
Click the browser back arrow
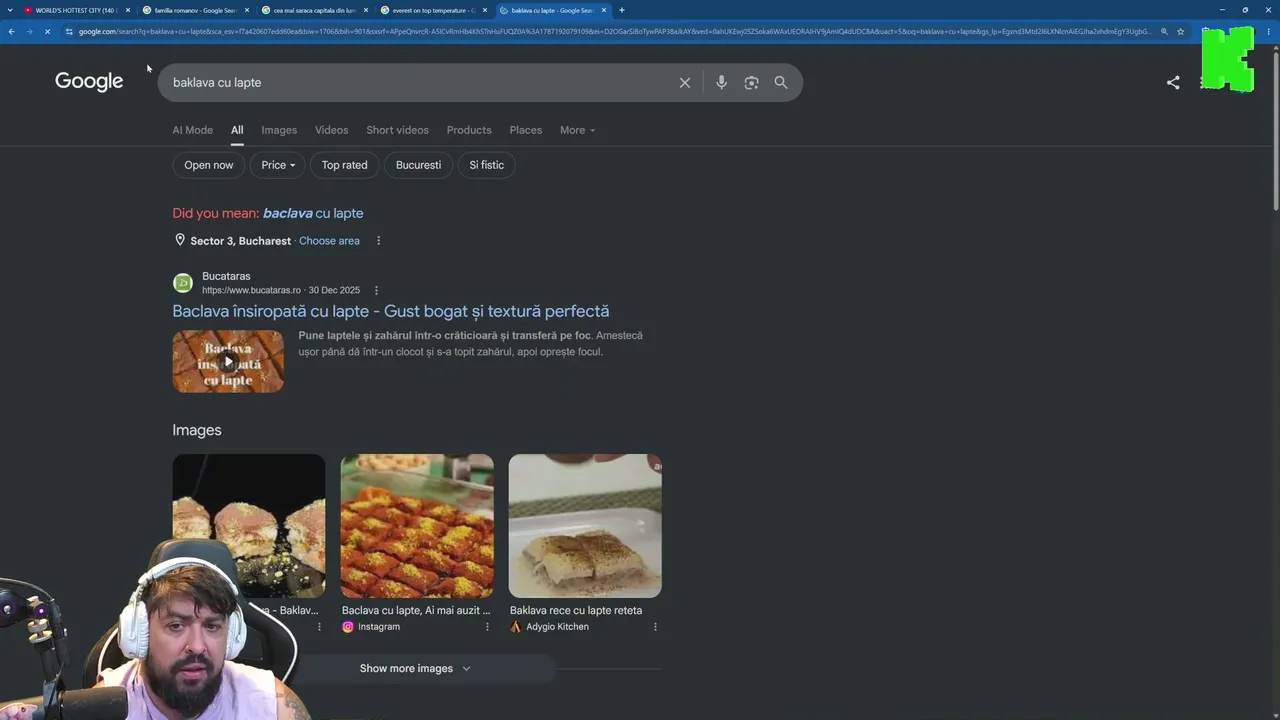click(x=11, y=32)
